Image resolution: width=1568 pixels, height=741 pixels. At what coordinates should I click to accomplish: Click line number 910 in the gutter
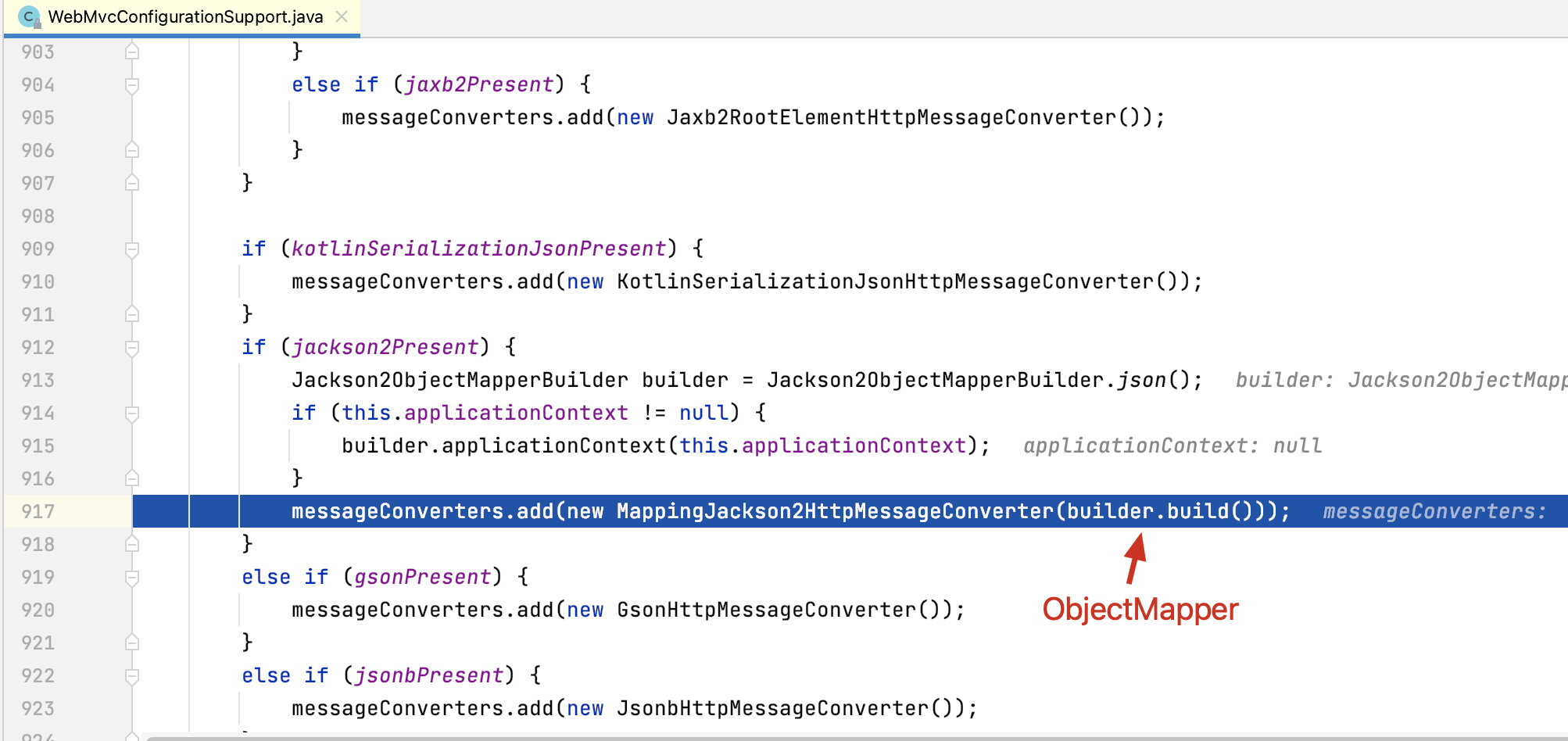pyautogui.click(x=38, y=281)
